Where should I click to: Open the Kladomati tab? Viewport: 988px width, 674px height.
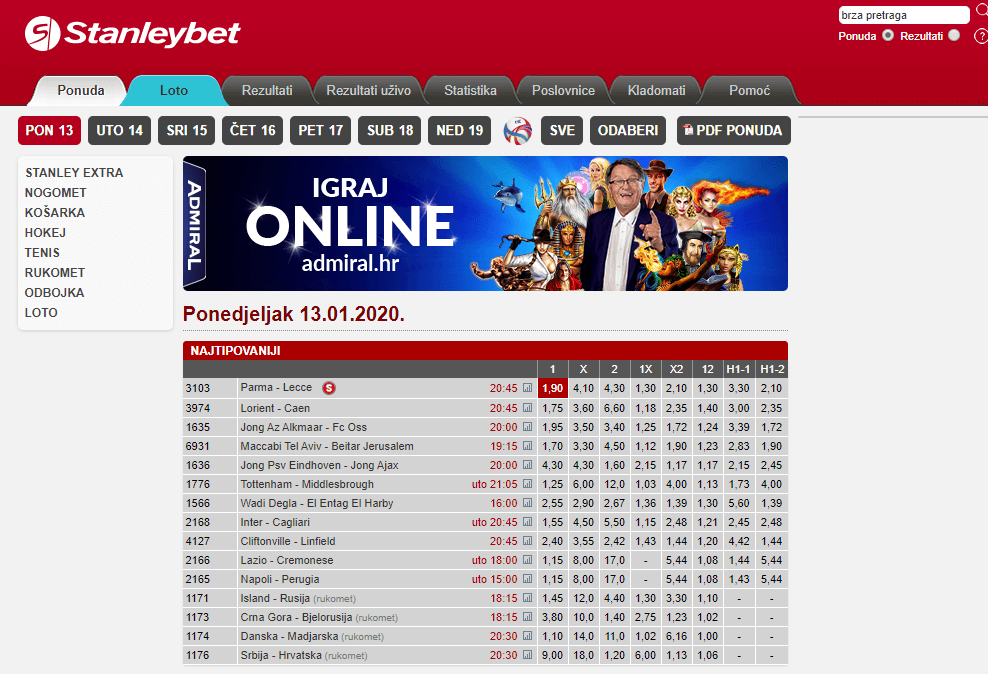657,91
